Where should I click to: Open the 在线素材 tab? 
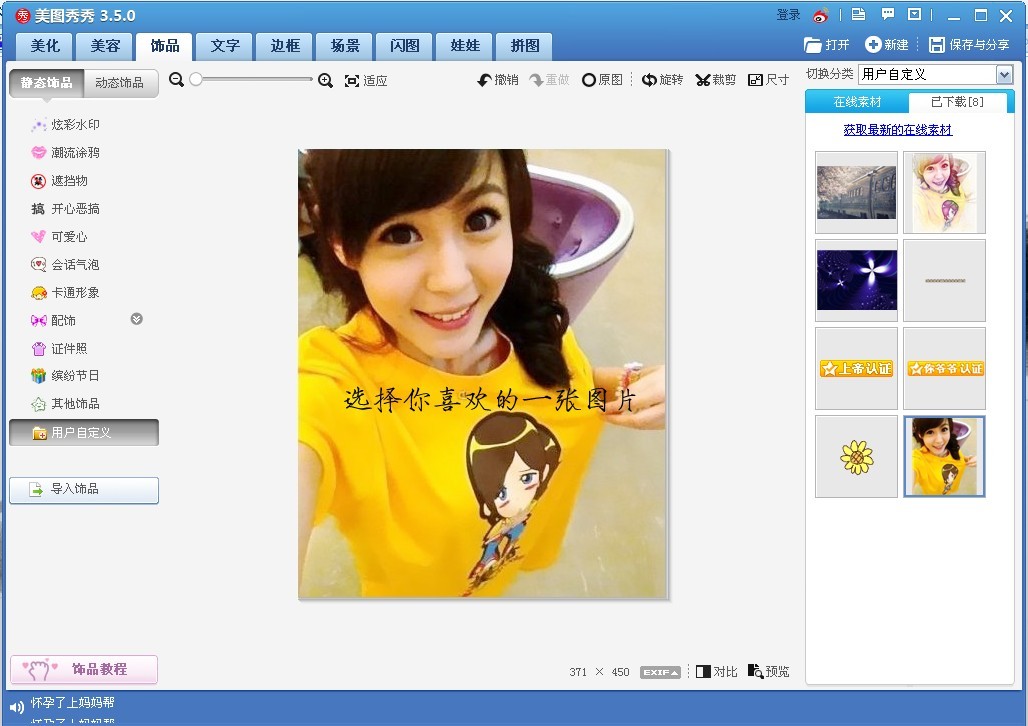click(x=857, y=102)
